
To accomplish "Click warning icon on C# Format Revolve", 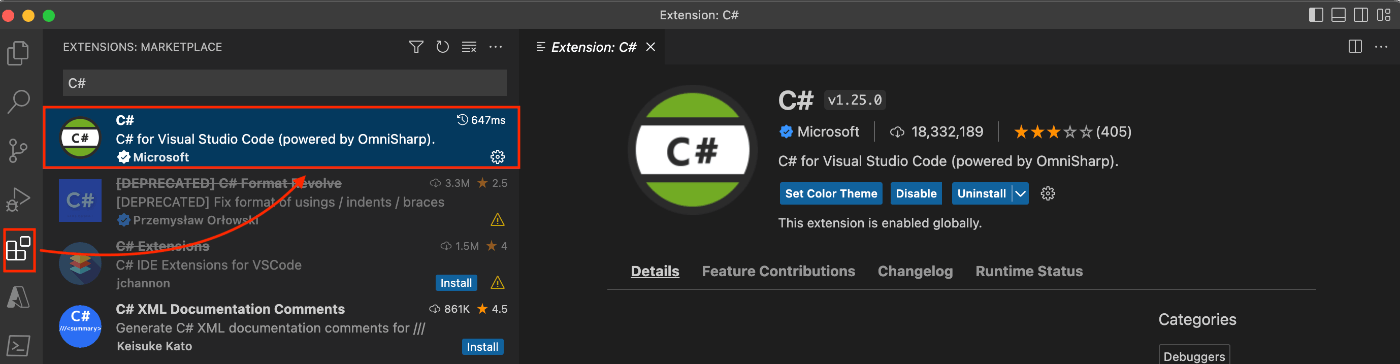I will (x=497, y=220).
